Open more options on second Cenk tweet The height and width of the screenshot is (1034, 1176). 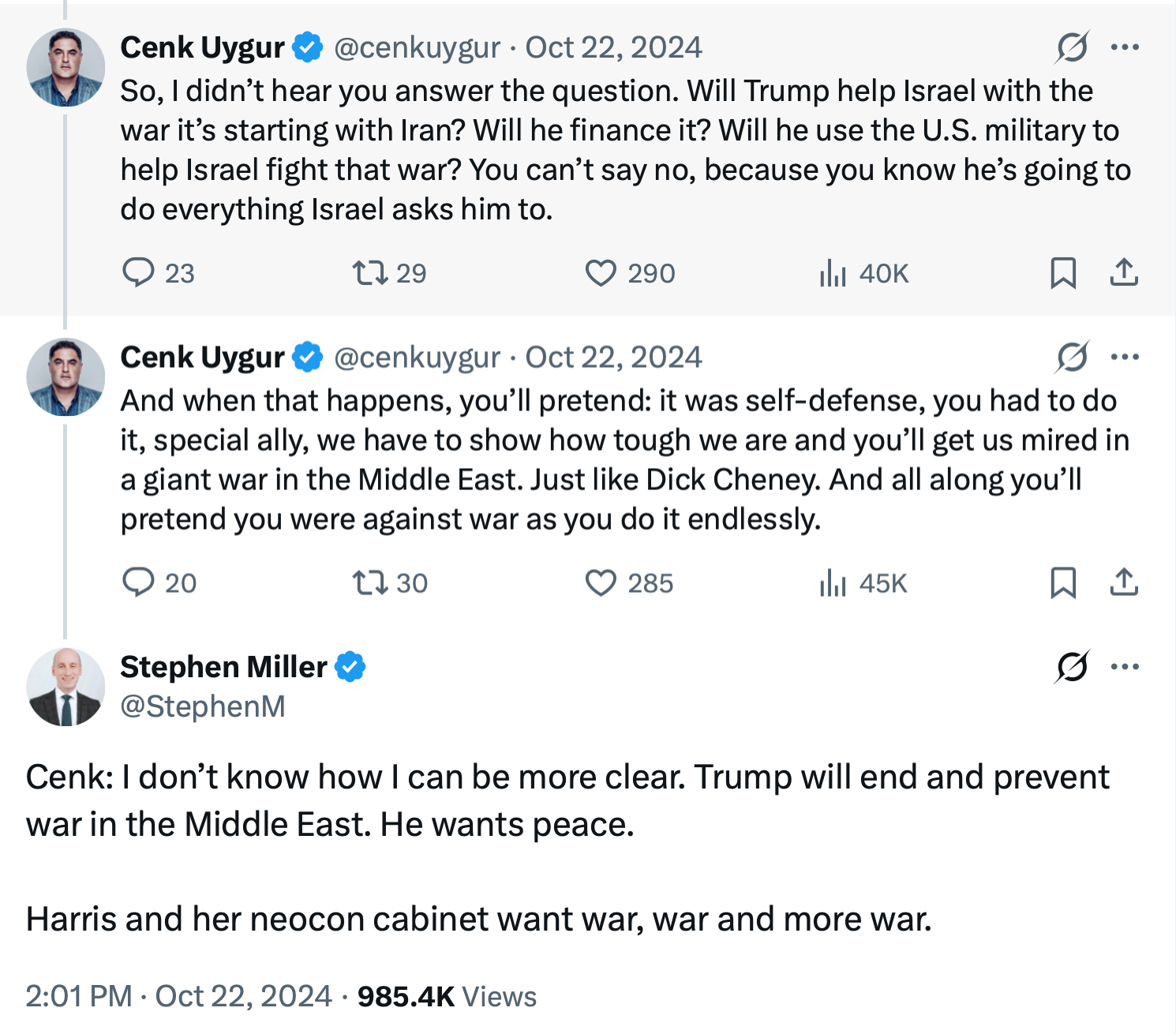coord(1125,358)
